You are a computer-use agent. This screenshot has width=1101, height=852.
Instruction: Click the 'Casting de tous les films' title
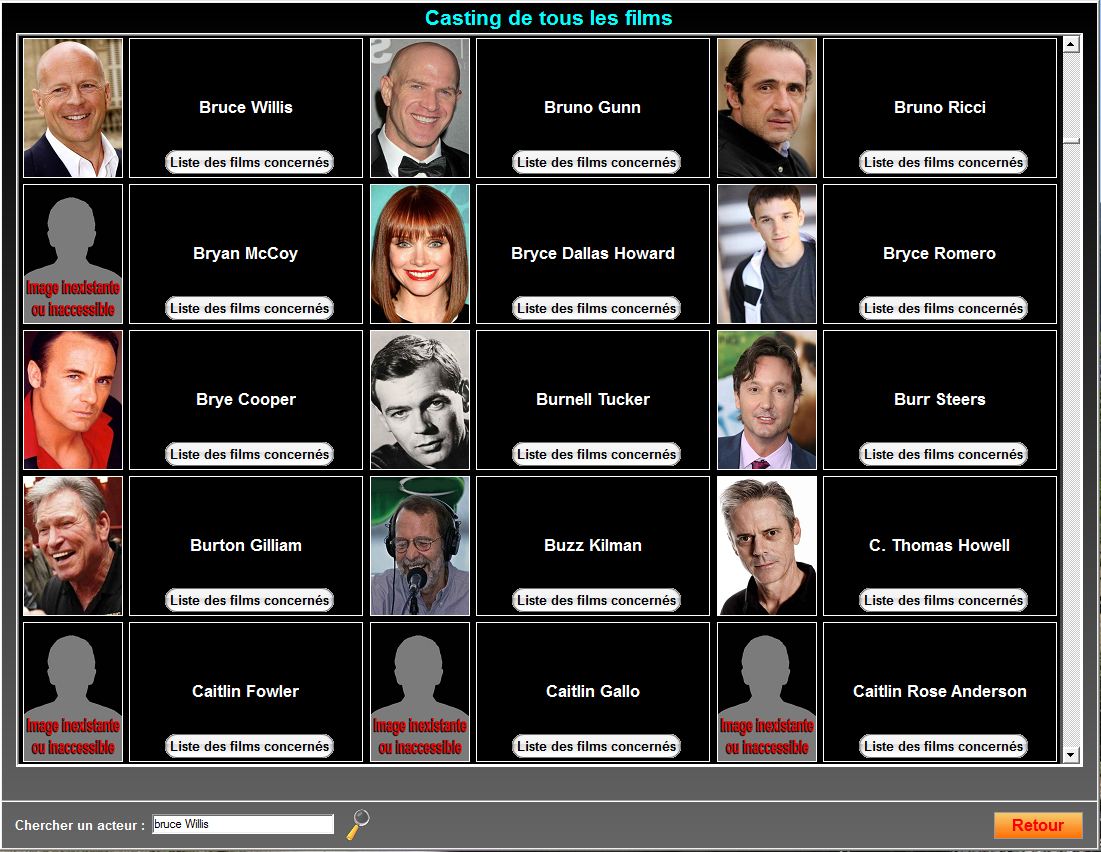coord(548,18)
